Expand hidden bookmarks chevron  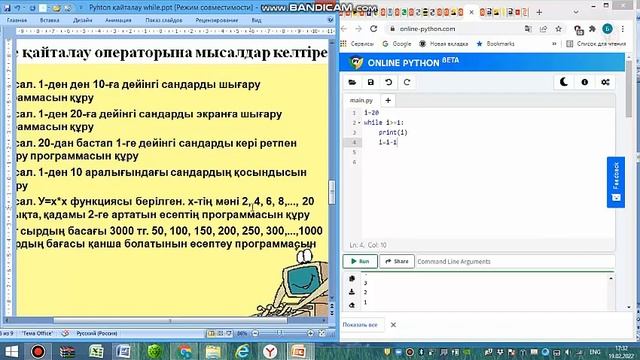pyautogui.click(x=554, y=44)
